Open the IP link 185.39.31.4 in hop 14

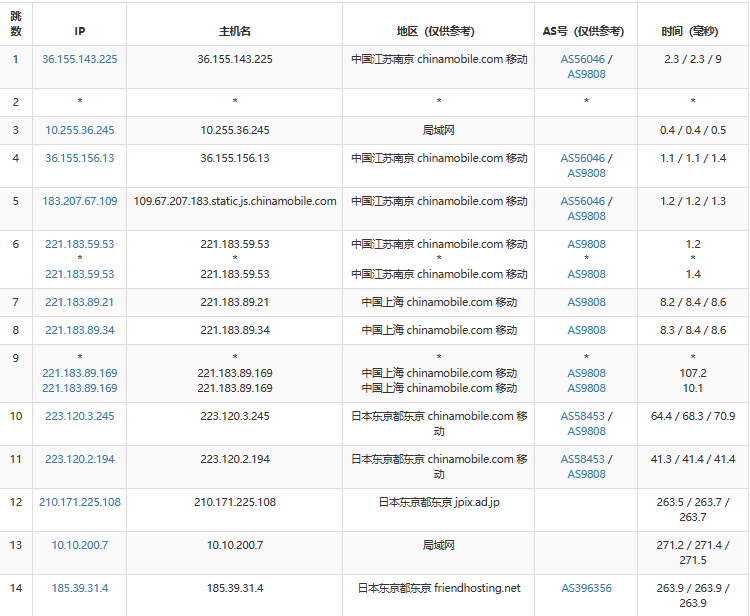[79, 588]
